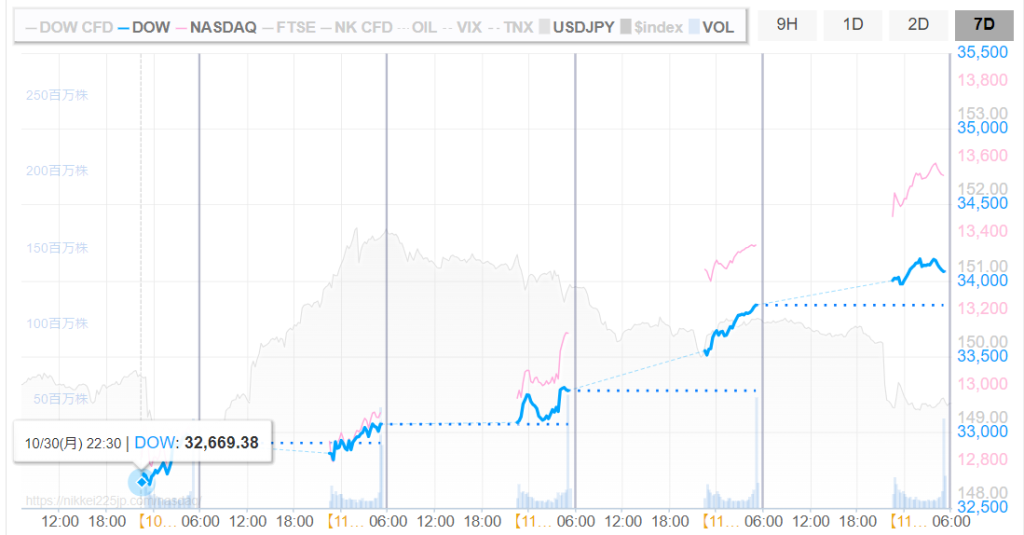This screenshot has width=1024, height=535.
Task: Click the DOW 32,669.38 tooltip box
Action: coord(143,442)
